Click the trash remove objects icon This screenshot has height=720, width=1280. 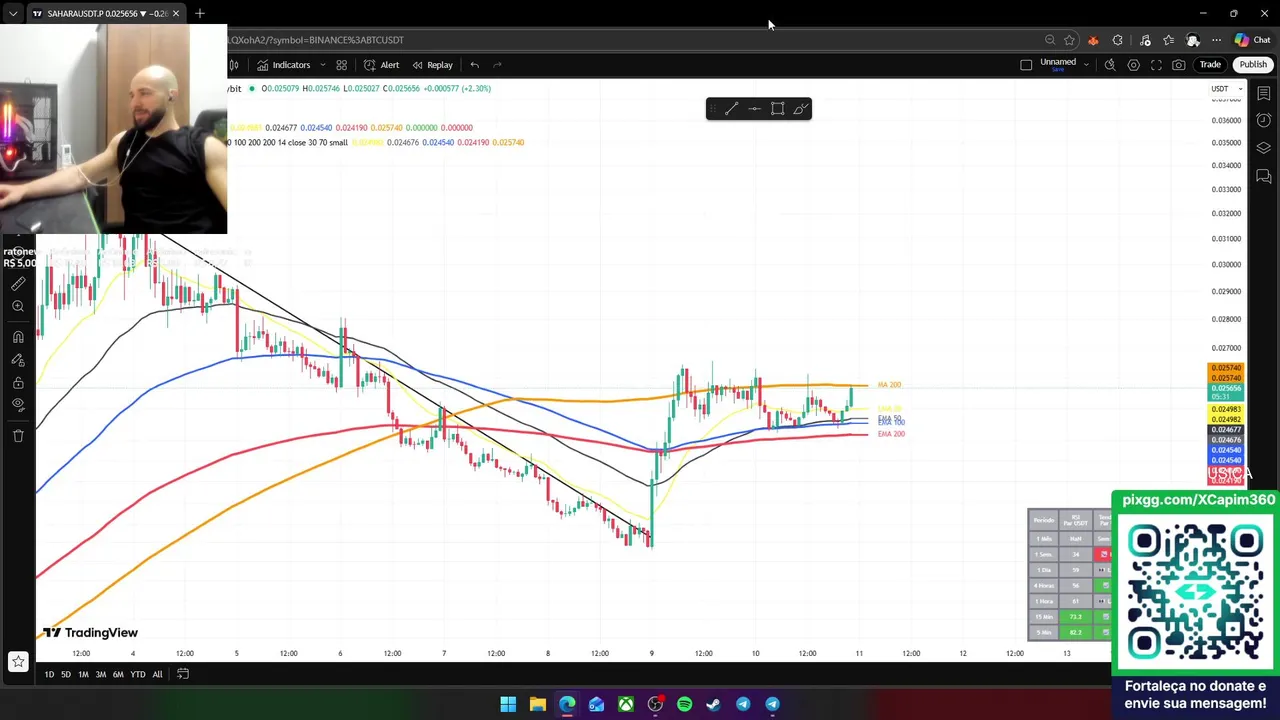(18, 435)
